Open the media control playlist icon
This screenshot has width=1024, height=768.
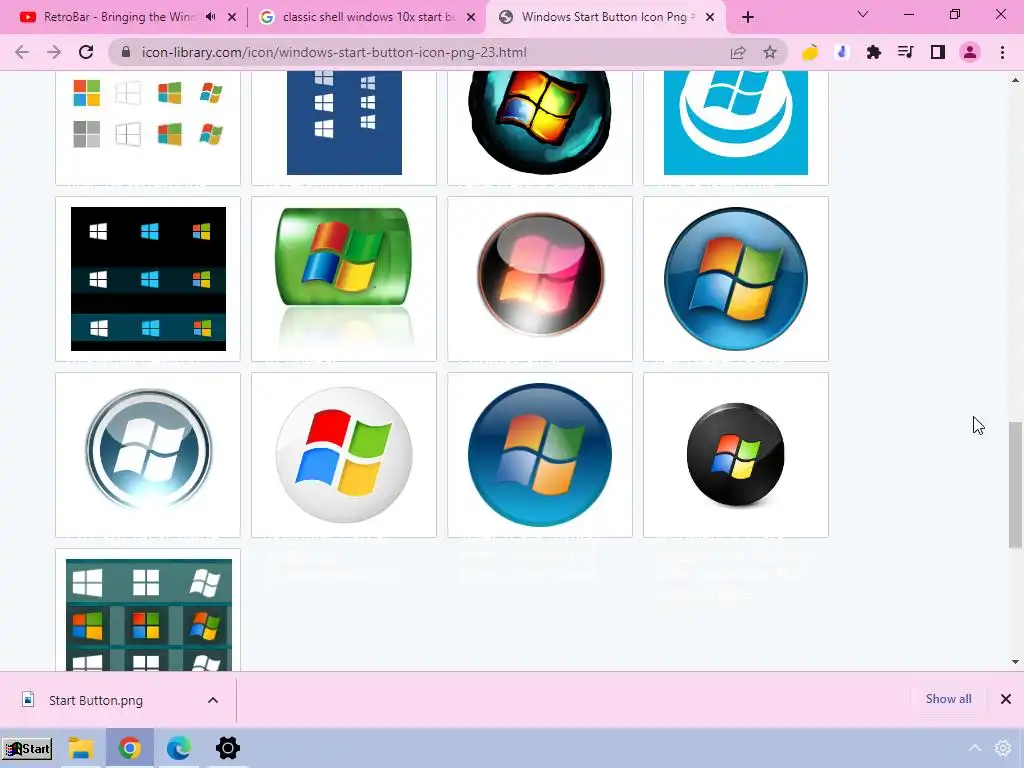click(905, 52)
